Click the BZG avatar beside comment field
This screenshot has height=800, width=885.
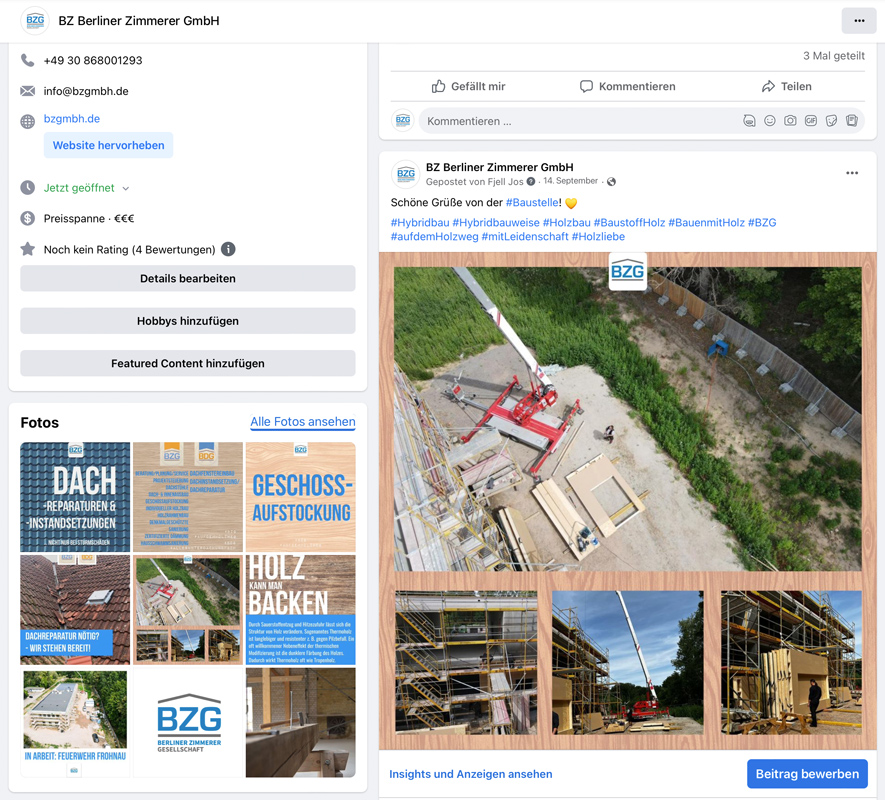tap(403, 120)
